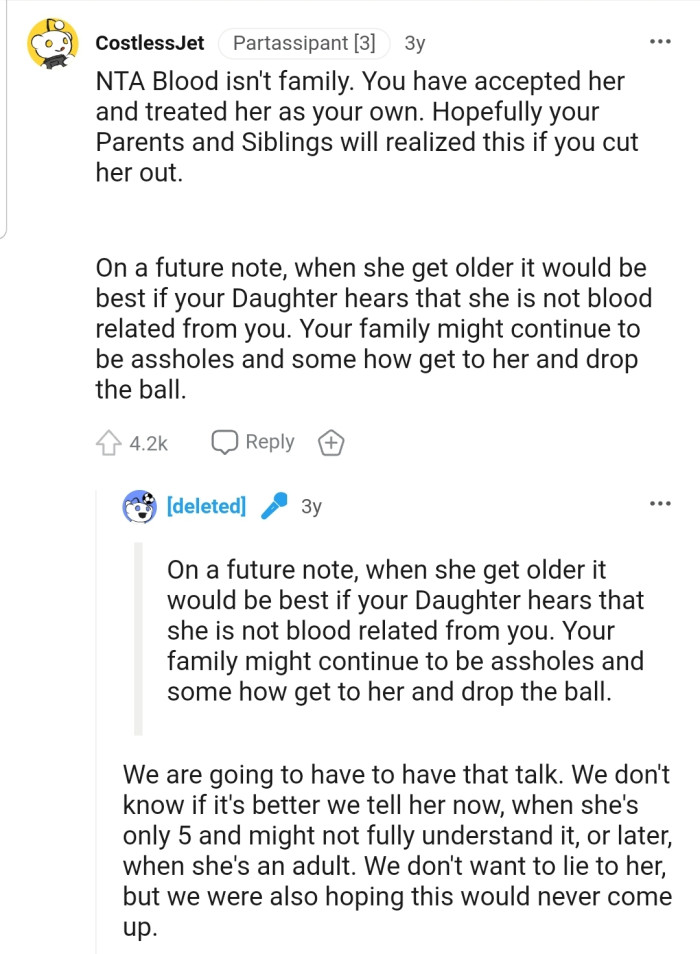Click the quoted text block in the reply
This screenshot has height=954, width=700.
[405, 630]
